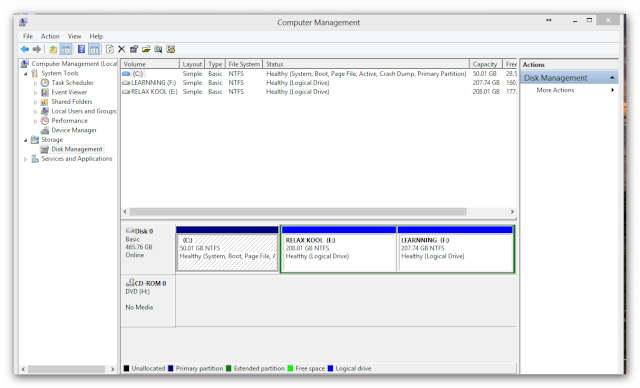
Task: Click the volume list scroll left arrow
Action: tap(125, 212)
